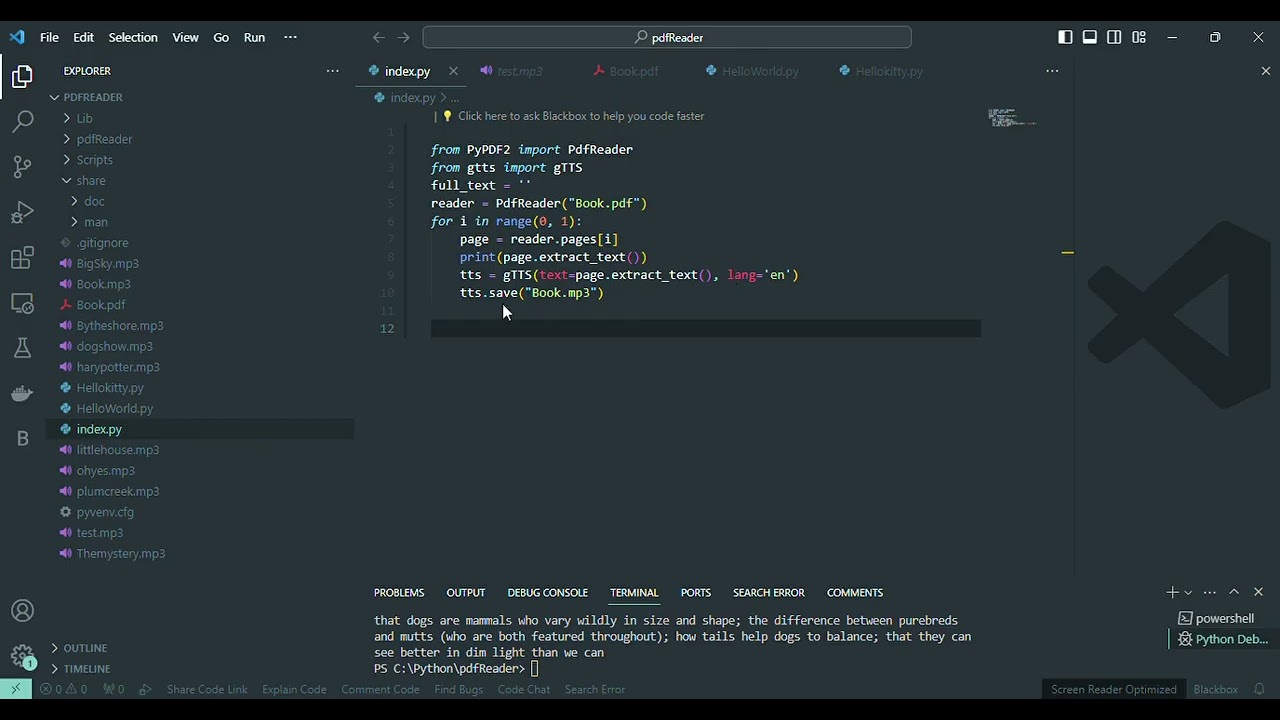The image size is (1280, 720).
Task: Open the Blackbox B view
Action: click(22, 438)
